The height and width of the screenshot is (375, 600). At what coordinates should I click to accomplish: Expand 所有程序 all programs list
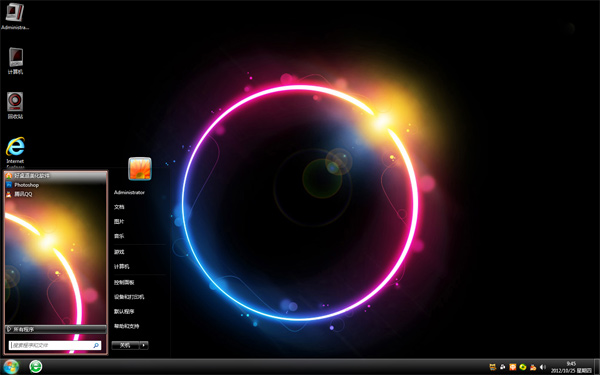[x=55, y=329]
